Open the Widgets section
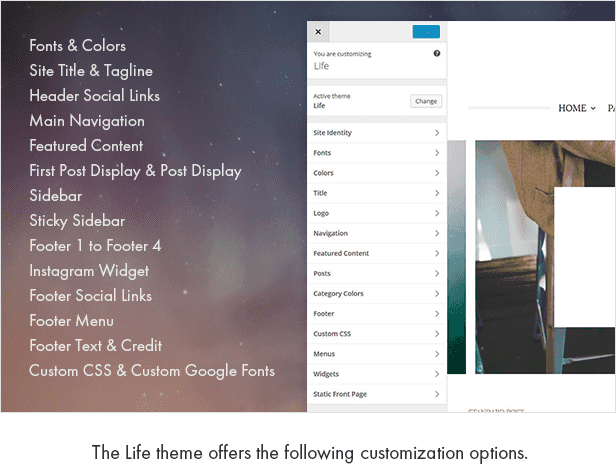This screenshot has width=616, height=465. [376, 374]
